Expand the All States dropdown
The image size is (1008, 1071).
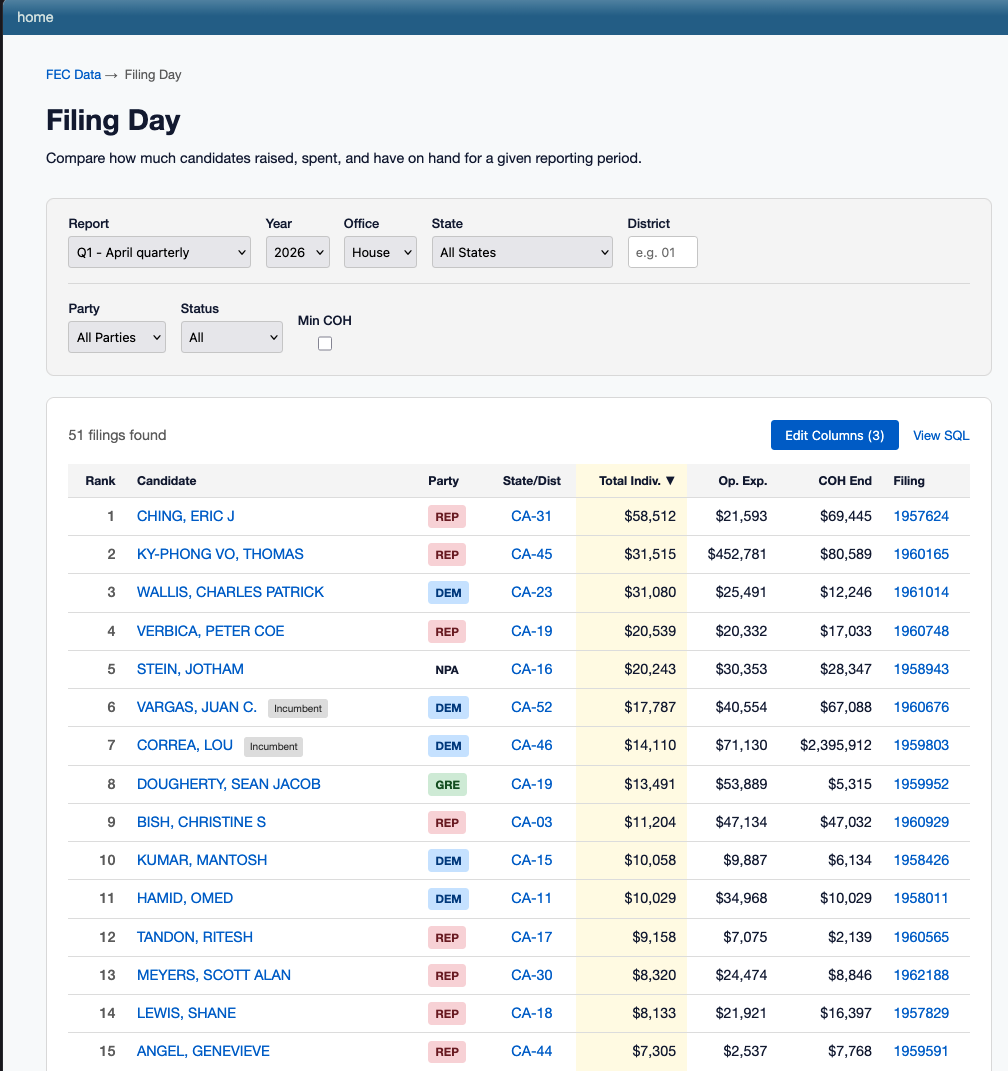[x=521, y=253]
